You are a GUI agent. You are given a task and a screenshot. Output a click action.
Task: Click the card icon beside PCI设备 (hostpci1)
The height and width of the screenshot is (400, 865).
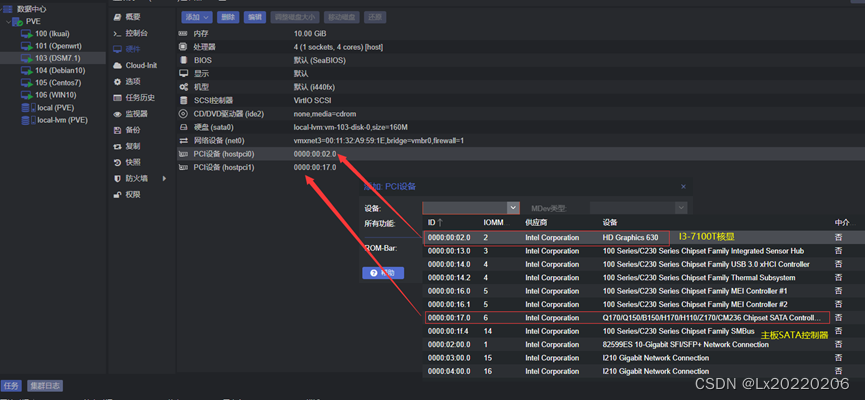(x=183, y=167)
